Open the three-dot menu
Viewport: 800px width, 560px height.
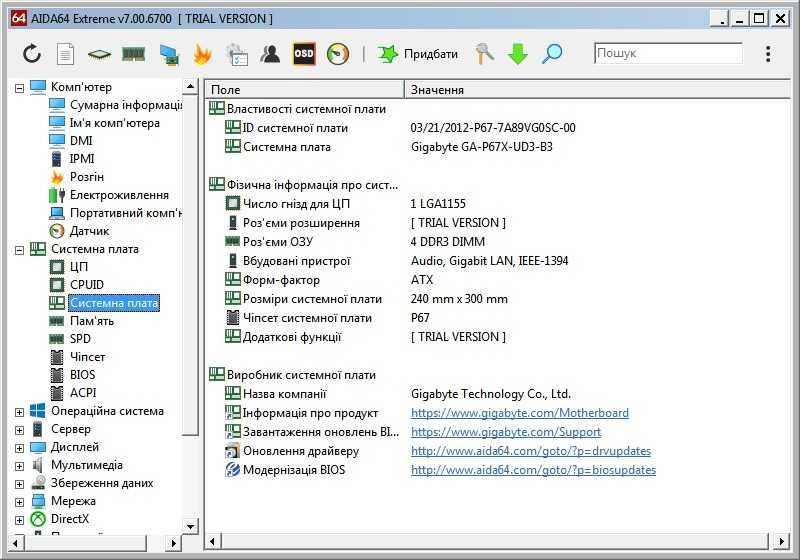coord(768,54)
